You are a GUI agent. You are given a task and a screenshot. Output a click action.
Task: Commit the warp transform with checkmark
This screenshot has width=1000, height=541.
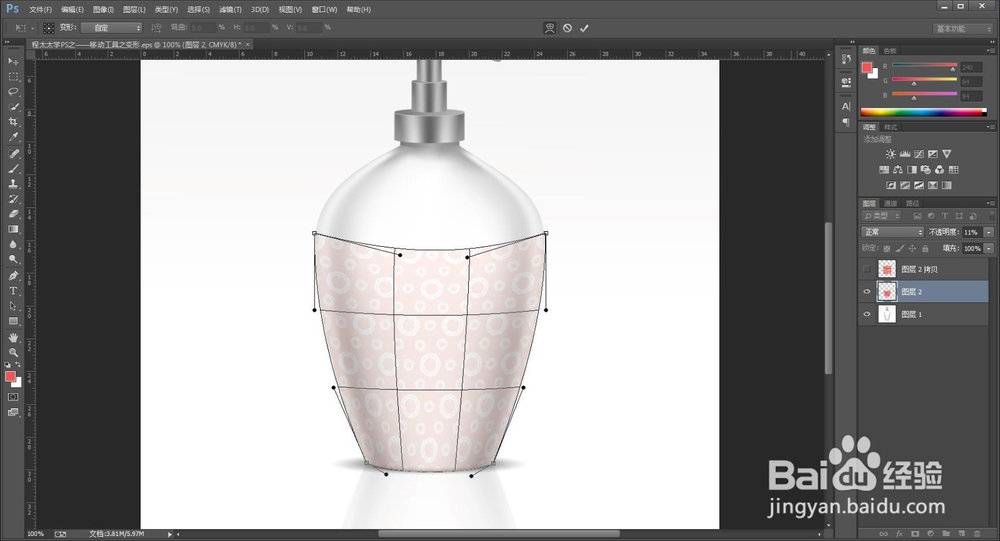[584, 28]
